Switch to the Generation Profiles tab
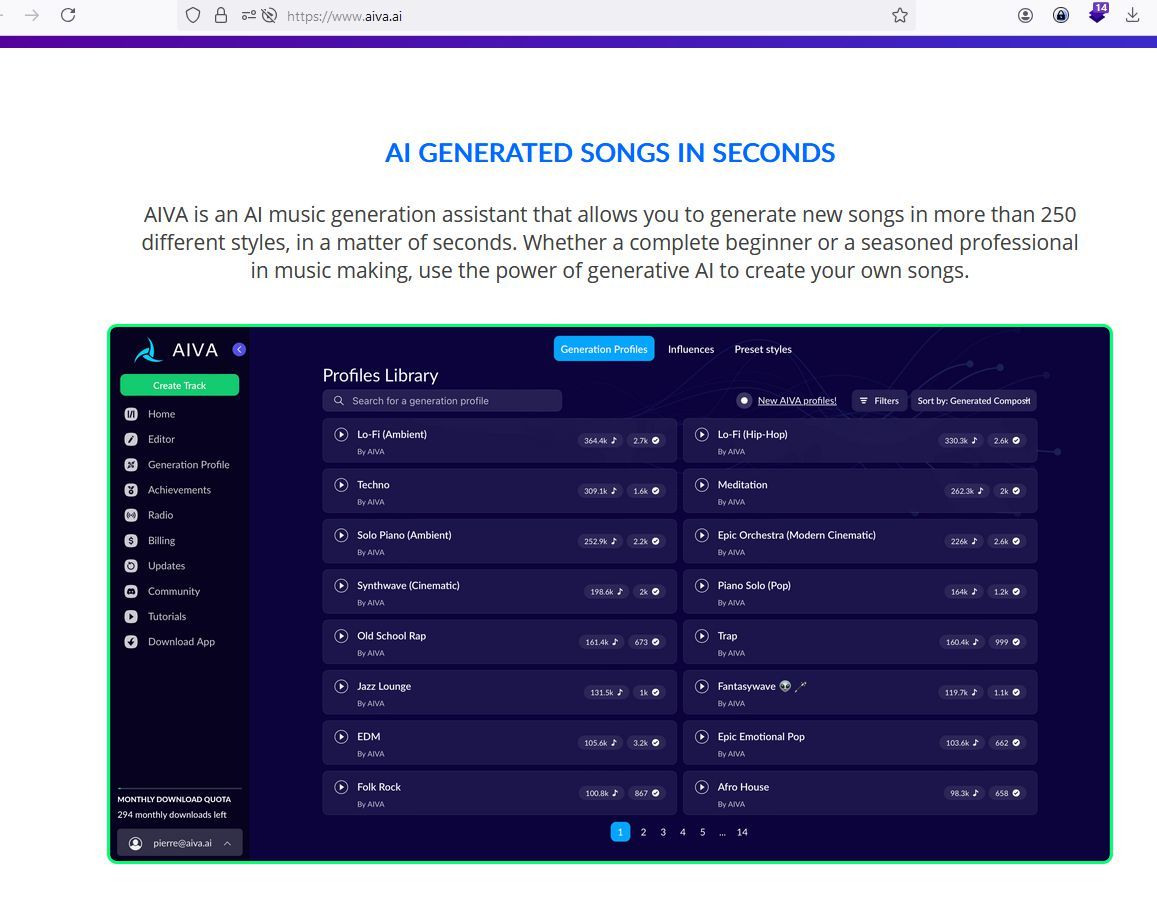 604,349
